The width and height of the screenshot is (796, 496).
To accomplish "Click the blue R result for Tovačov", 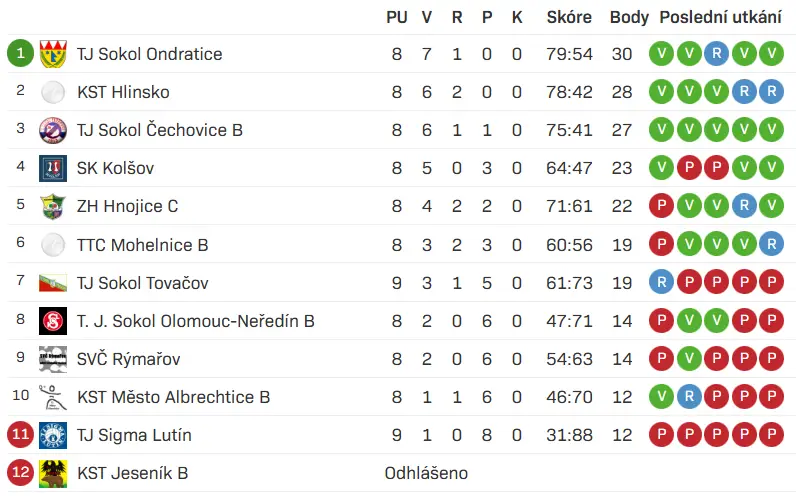I will click(661, 283).
